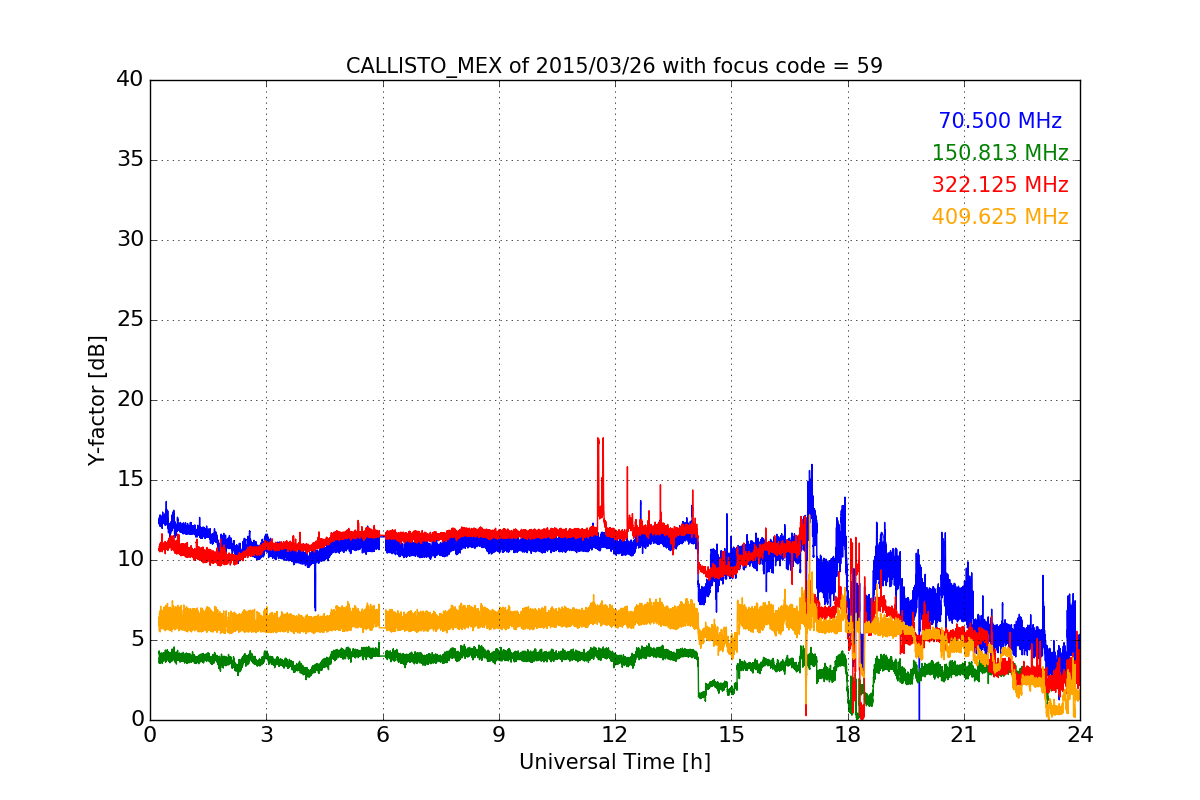Click the x-axis tick label 24
The image size is (1200, 800).
(1080, 734)
